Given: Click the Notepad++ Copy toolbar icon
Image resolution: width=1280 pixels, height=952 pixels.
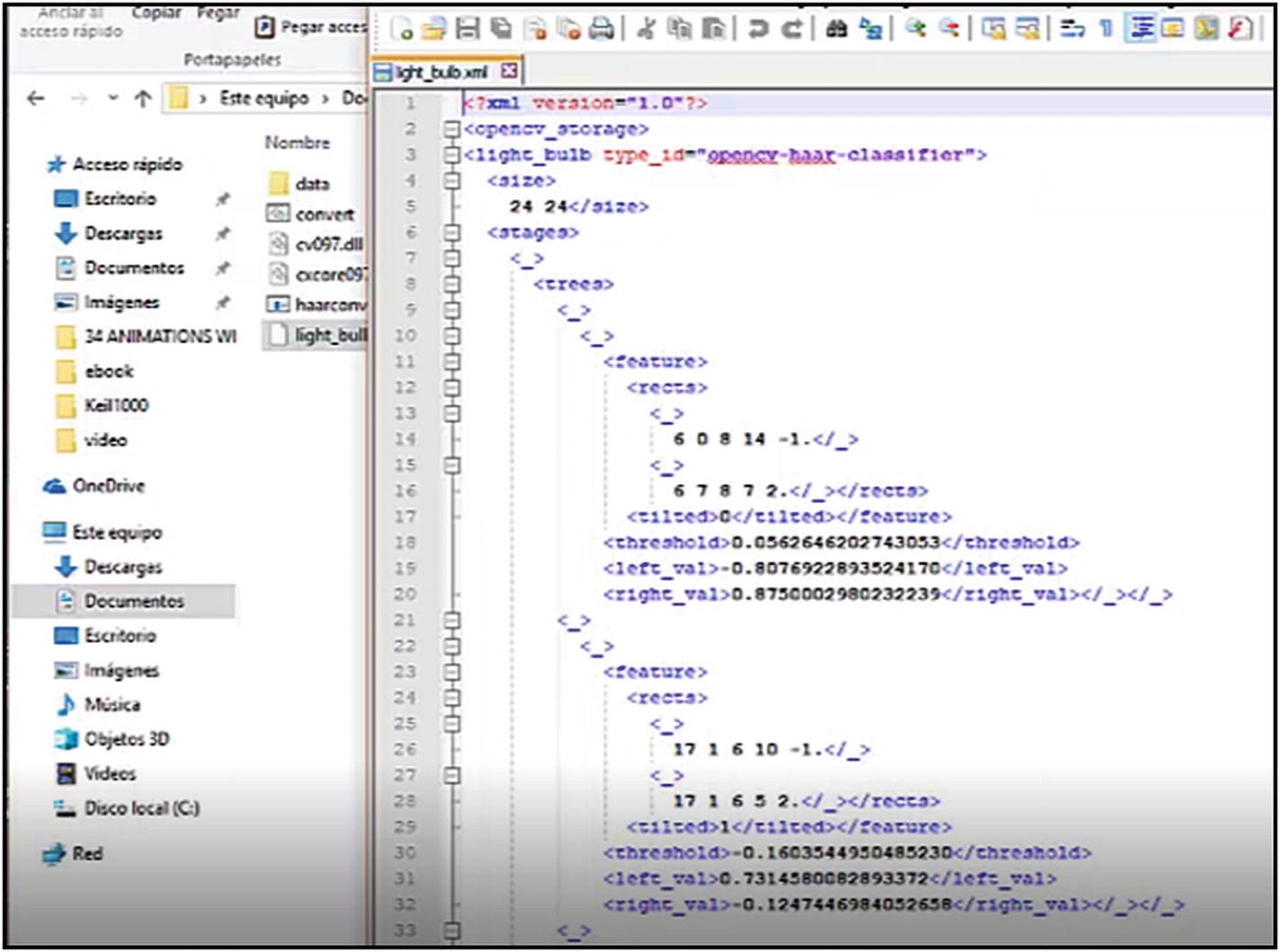Looking at the screenshot, I should pyautogui.click(x=680, y=29).
